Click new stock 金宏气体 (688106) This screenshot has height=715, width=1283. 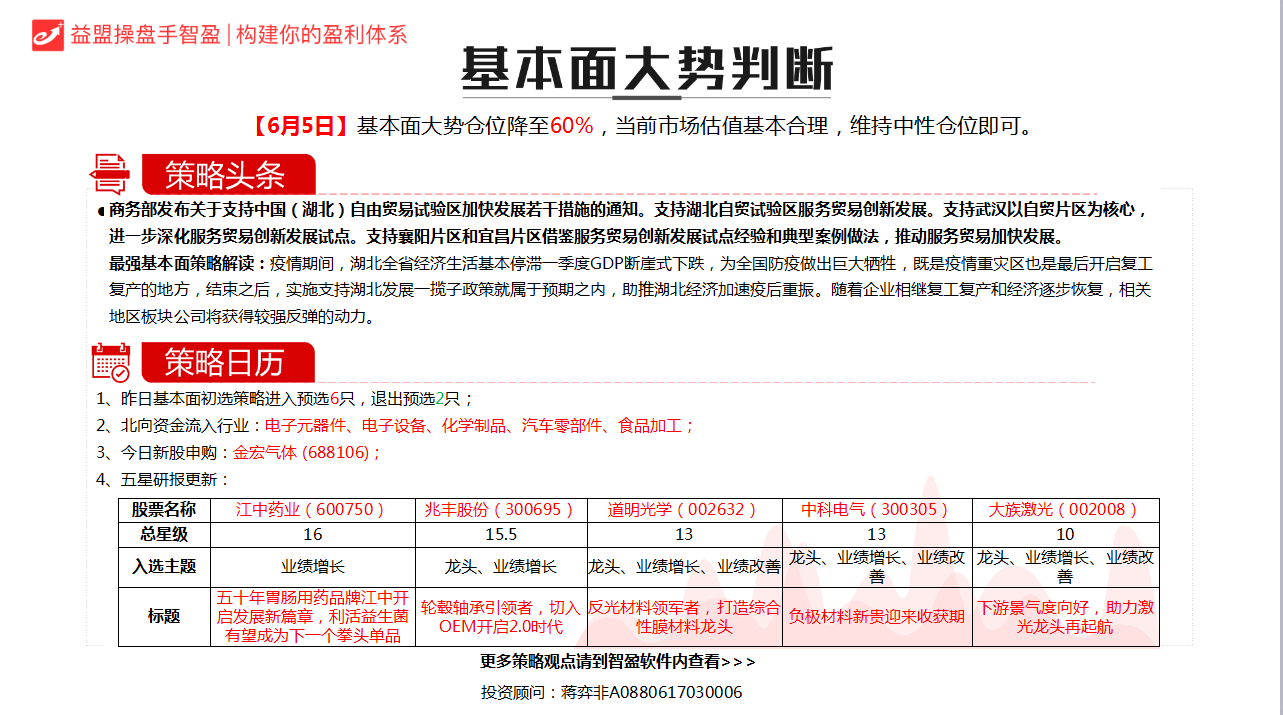307,452
